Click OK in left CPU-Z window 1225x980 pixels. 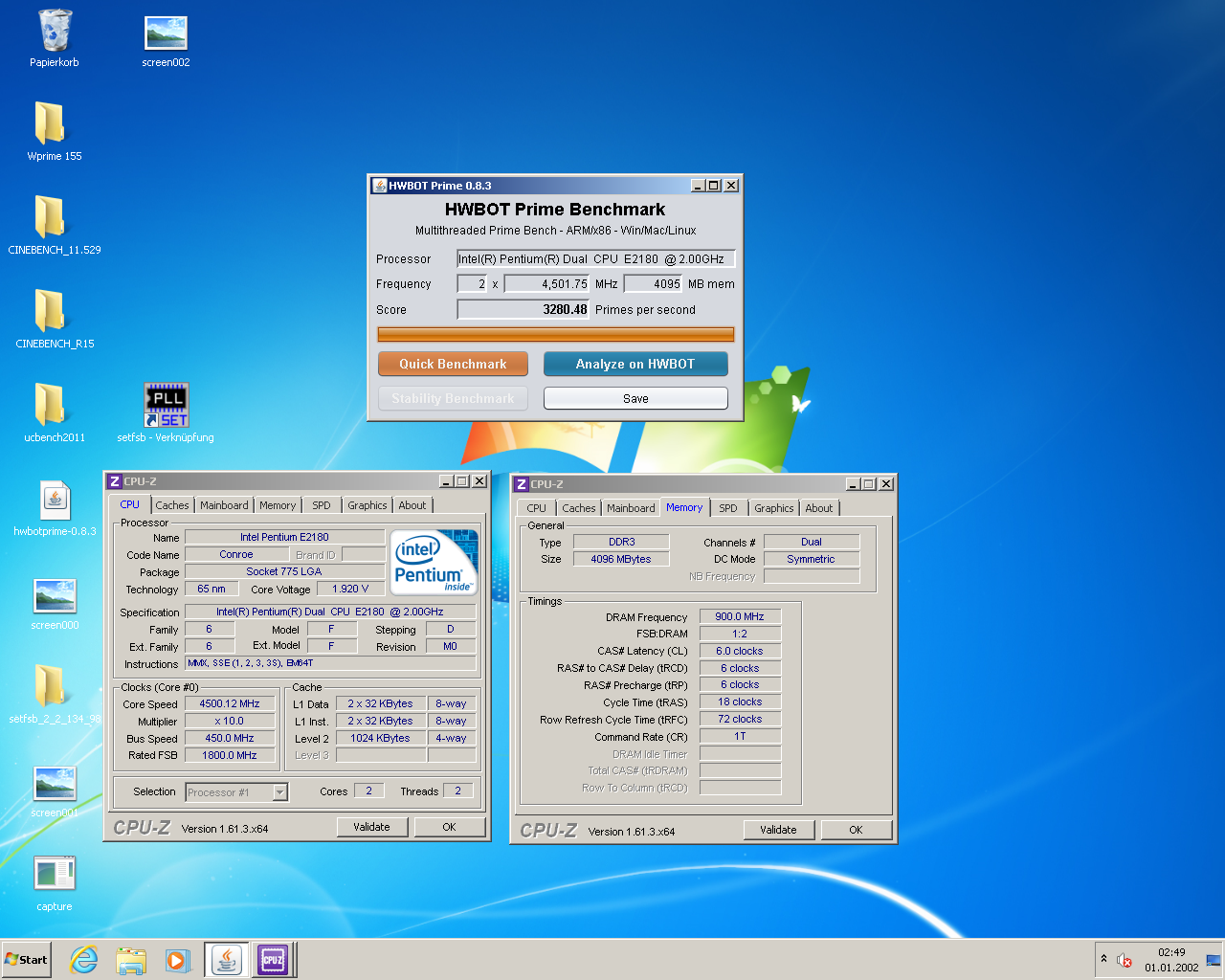(x=450, y=827)
